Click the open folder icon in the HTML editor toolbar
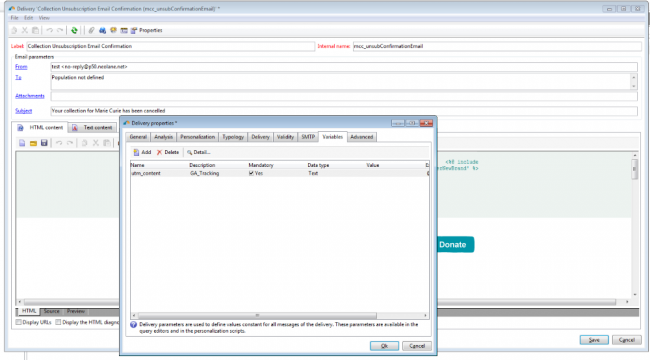This screenshot has height=360, width=650. 33,143
